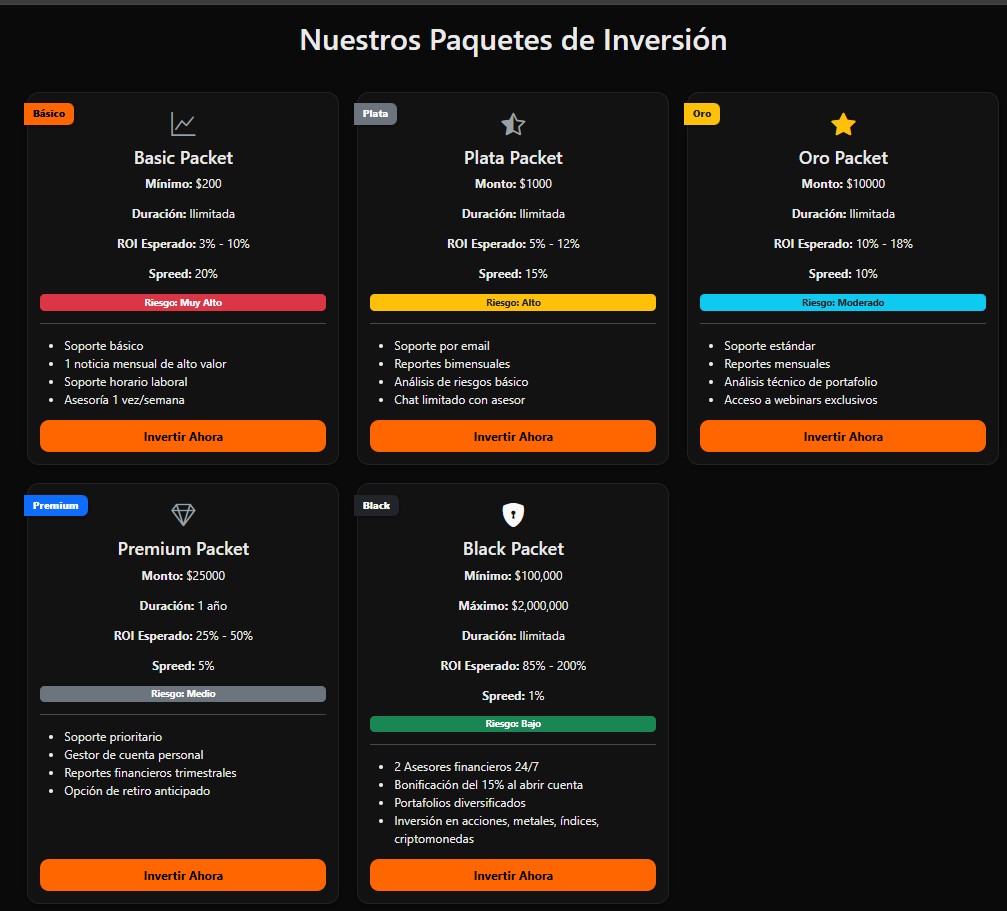Click the Nuestros Paquetes de Inversión heading
Image resolution: width=1007 pixels, height=911 pixels.
coord(513,40)
